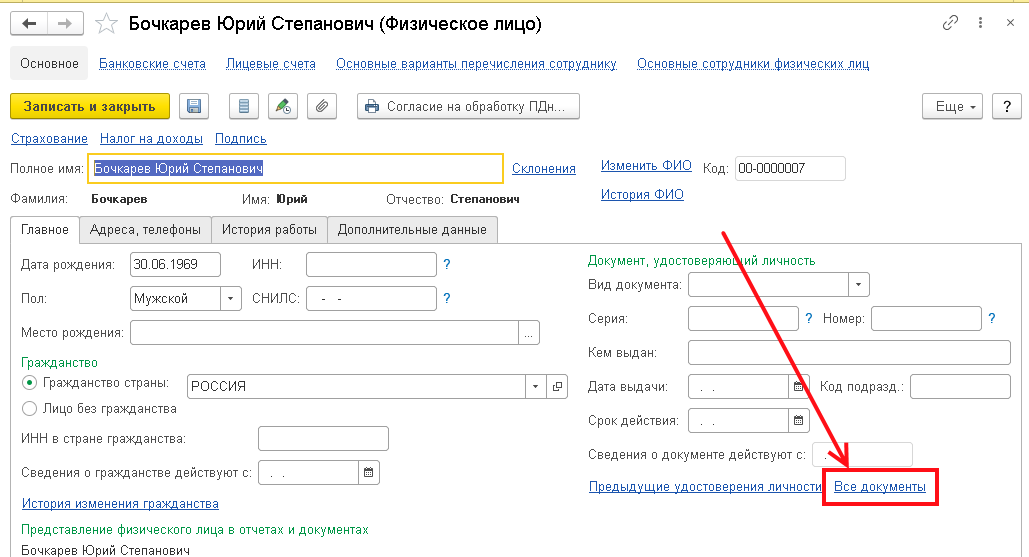Screen dimensions: 1029x557
Task: Open the Вид документа dropdown
Action: click(858, 285)
